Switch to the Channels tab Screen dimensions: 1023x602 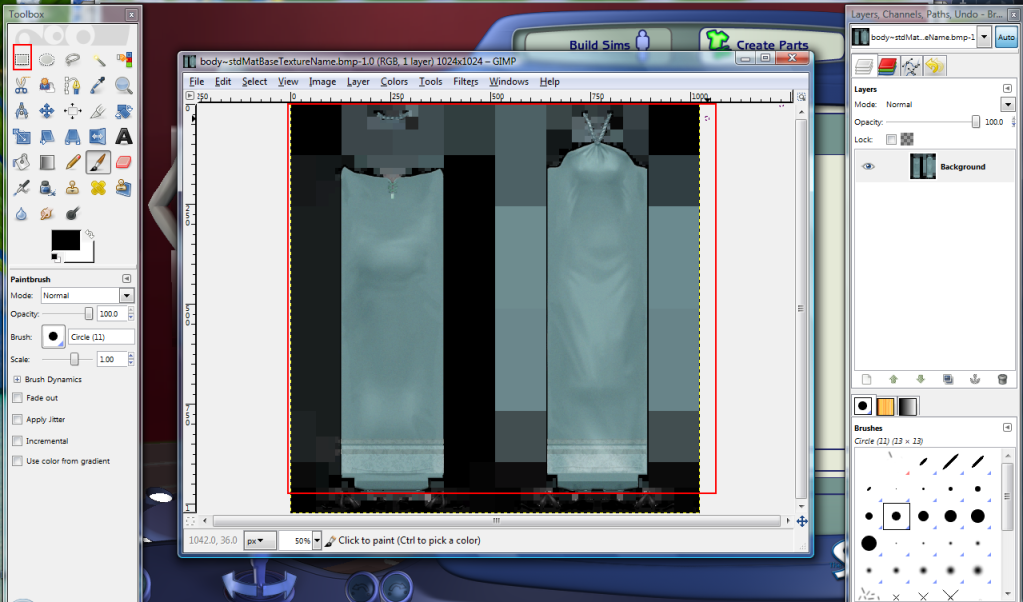pos(887,66)
